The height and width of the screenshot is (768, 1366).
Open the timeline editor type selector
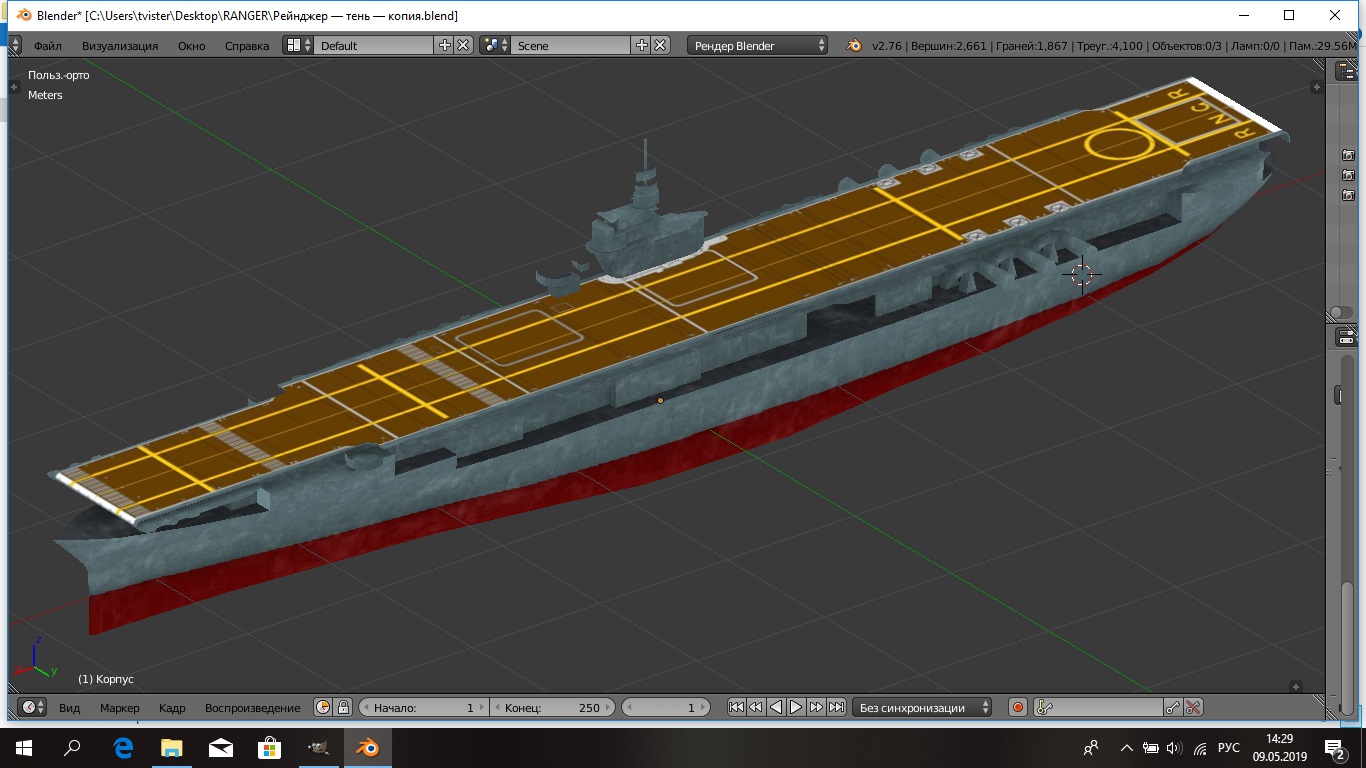pyautogui.click(x=32, y=707)
